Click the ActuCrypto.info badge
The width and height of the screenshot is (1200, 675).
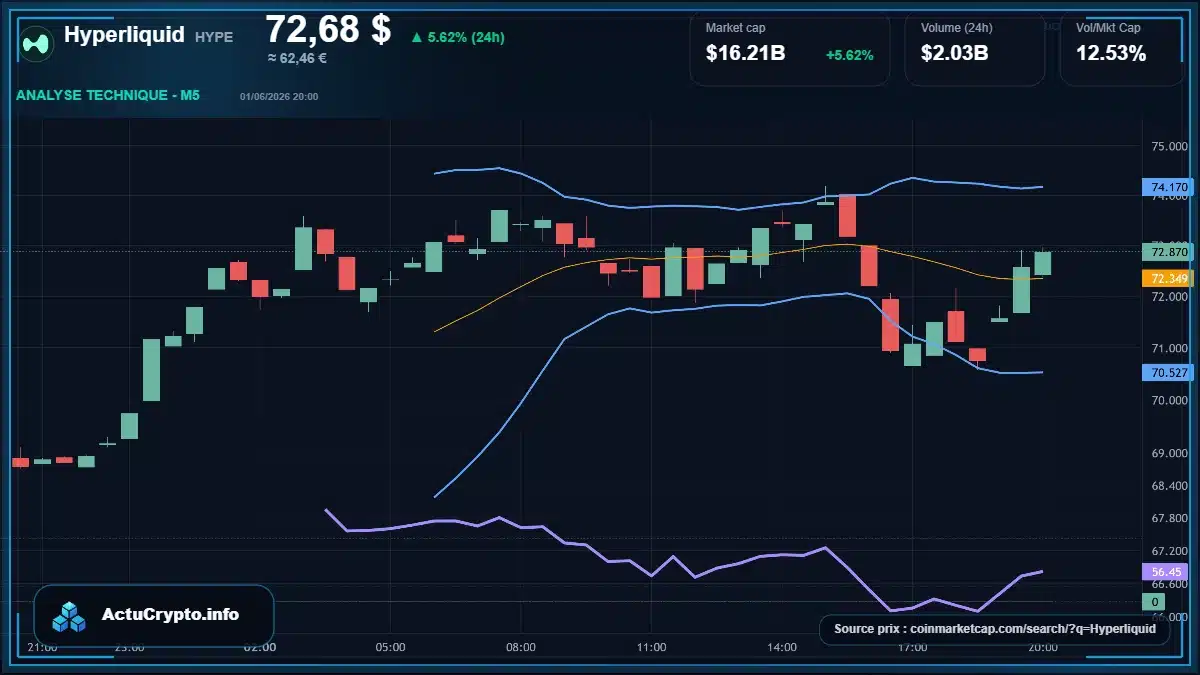pyautogui.click(x=154, y=615)
